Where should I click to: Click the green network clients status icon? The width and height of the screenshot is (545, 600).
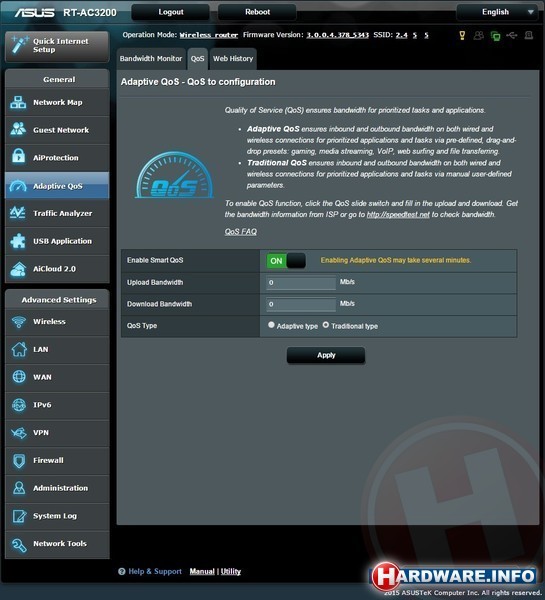click(x=495, y=36)
